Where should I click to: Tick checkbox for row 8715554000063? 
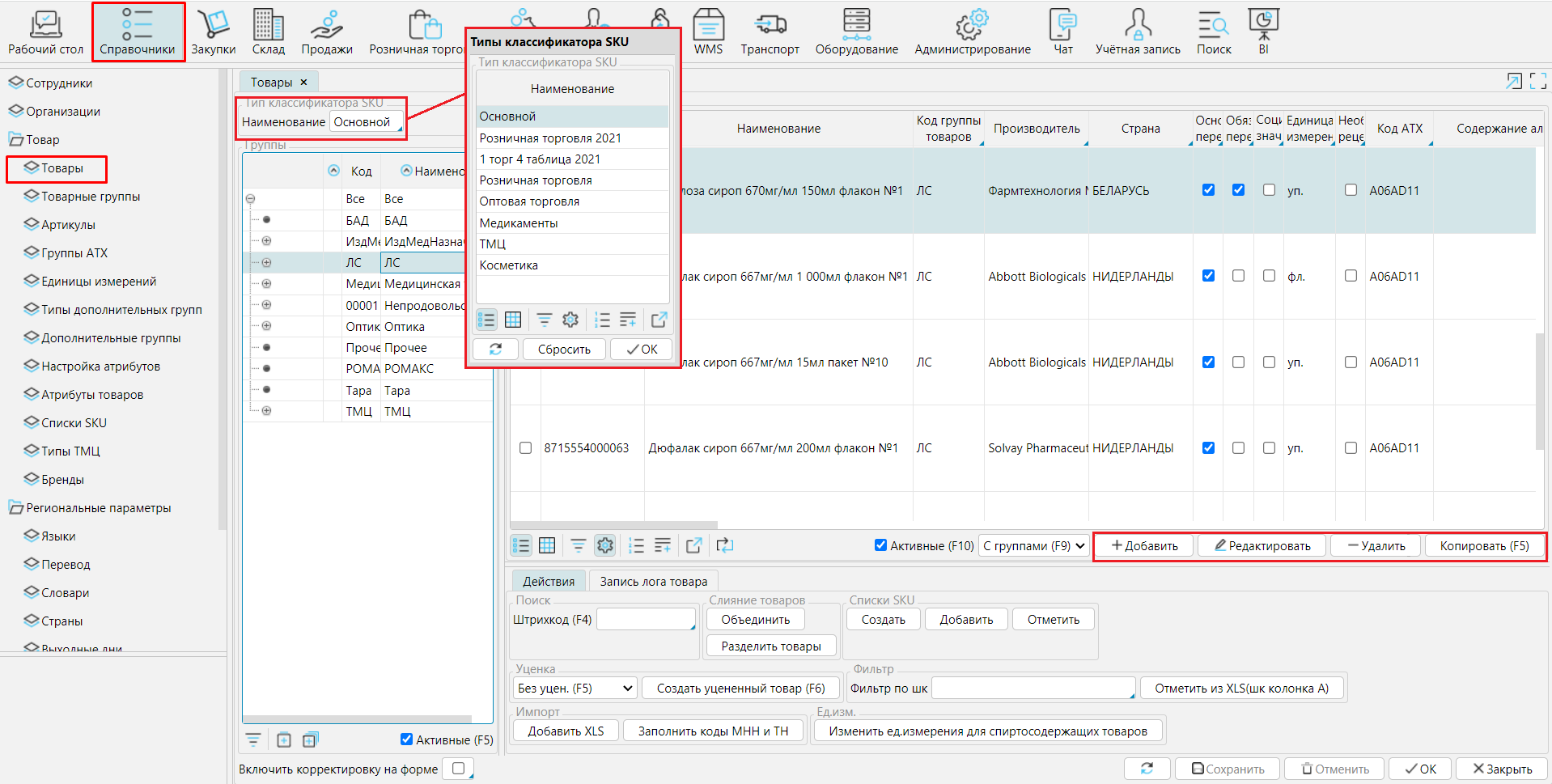pos(525,448)
